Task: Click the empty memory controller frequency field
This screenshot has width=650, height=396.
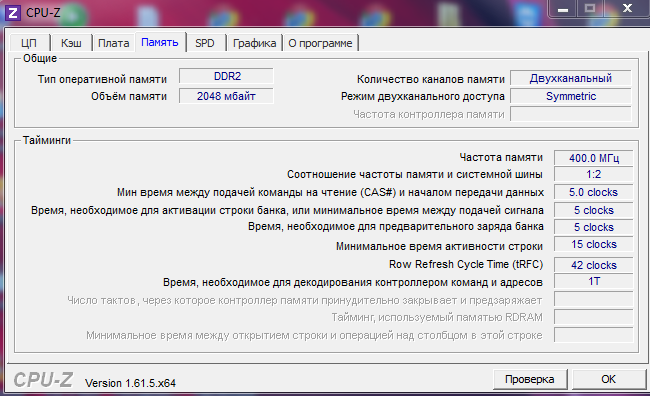Action: click(571, 114)
